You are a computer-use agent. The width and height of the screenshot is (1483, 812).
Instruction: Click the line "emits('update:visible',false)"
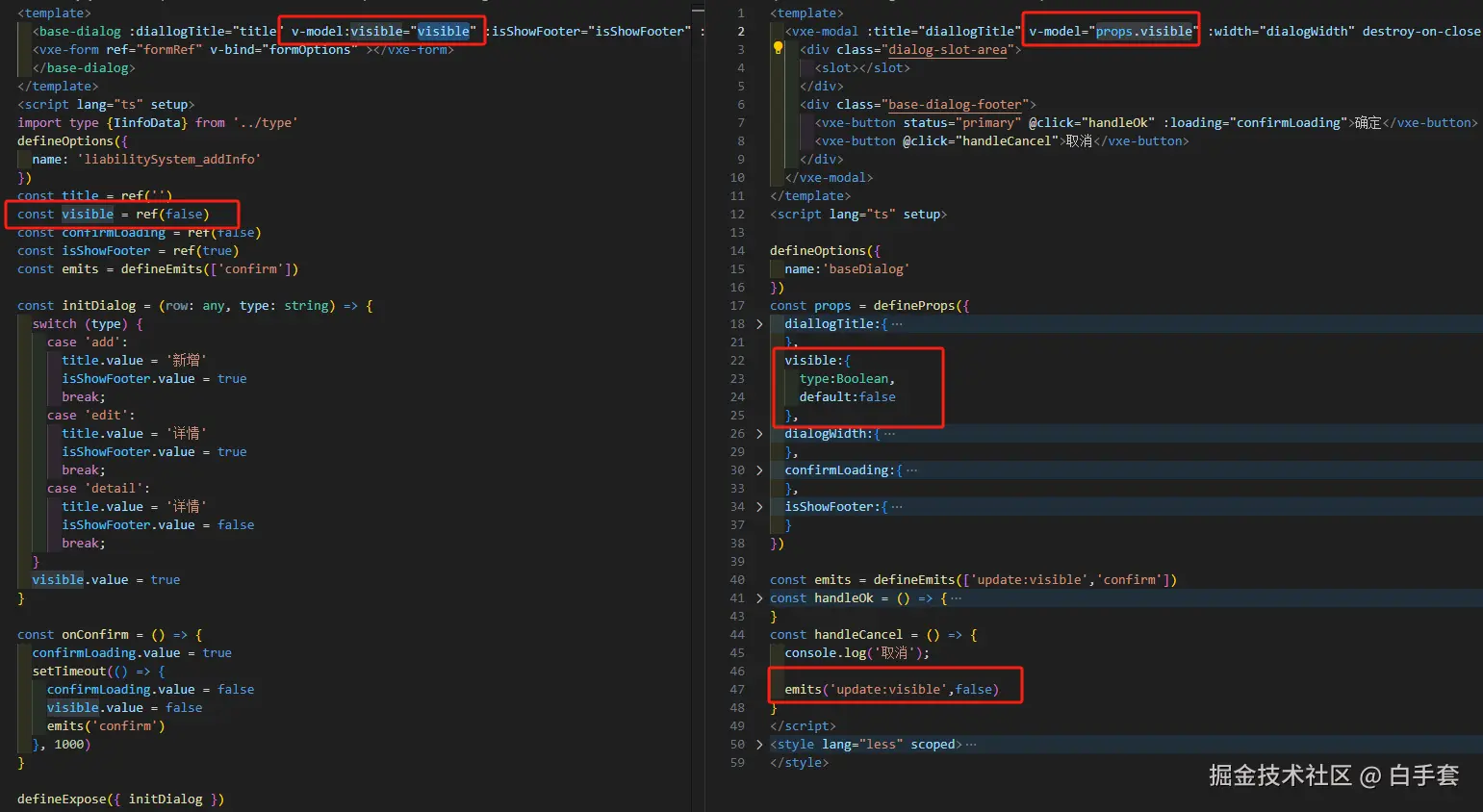click(x=892, y=690)
